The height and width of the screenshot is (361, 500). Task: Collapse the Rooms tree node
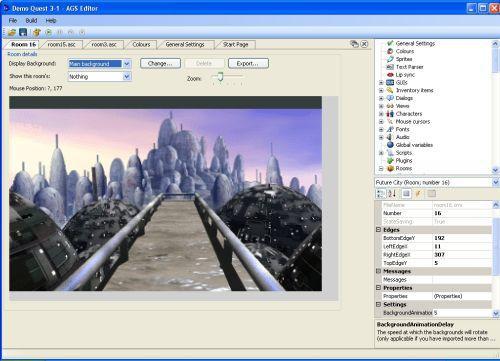[381, 168]
